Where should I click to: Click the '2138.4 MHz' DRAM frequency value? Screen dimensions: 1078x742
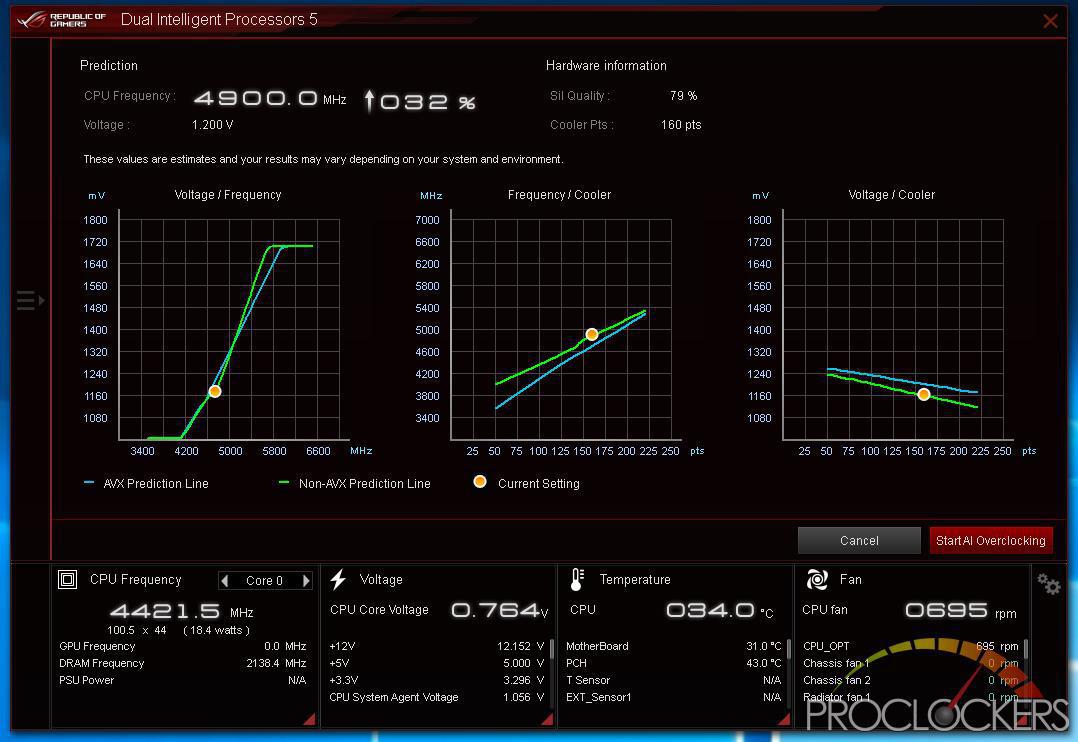(276, 663)
